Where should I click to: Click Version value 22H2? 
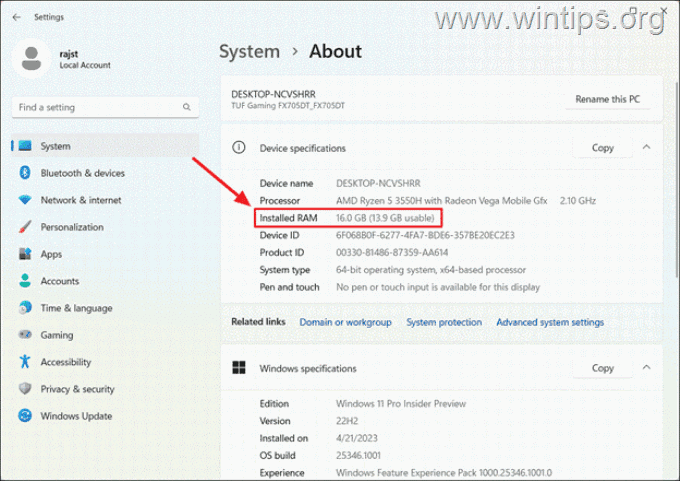(x=347, y=421)
